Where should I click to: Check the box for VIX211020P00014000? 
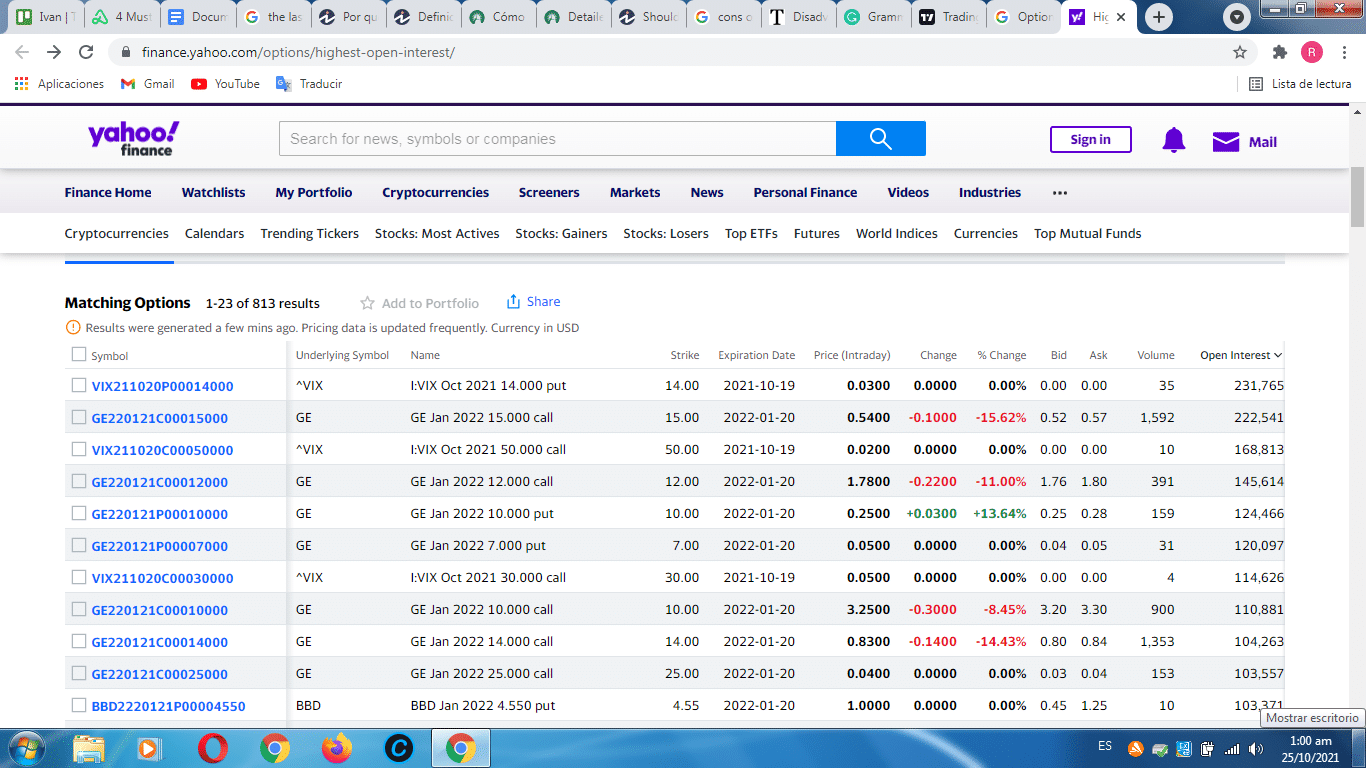point(79,385)
